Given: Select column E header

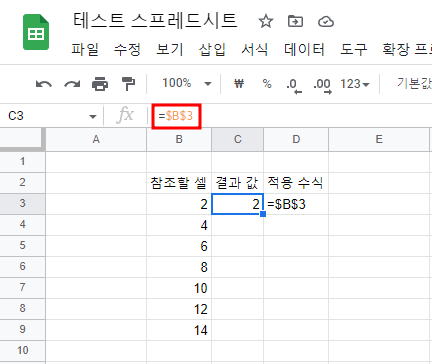Looking at the screenshot, I should tap(379, 139).
